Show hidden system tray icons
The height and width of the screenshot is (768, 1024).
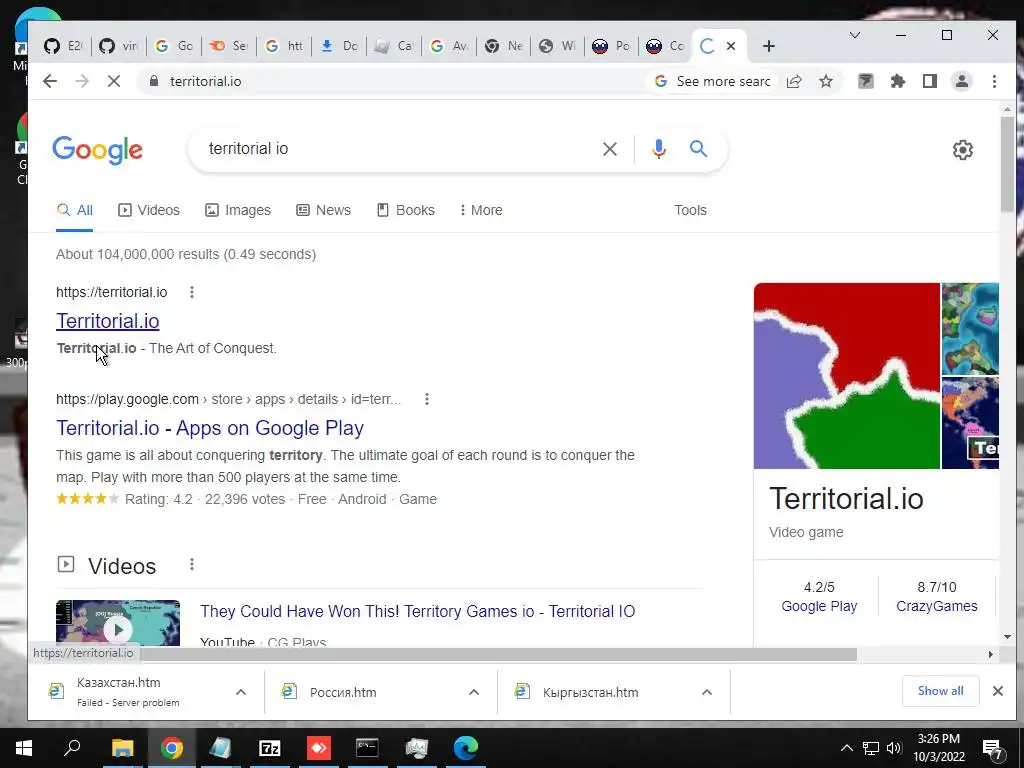(846, 748)
